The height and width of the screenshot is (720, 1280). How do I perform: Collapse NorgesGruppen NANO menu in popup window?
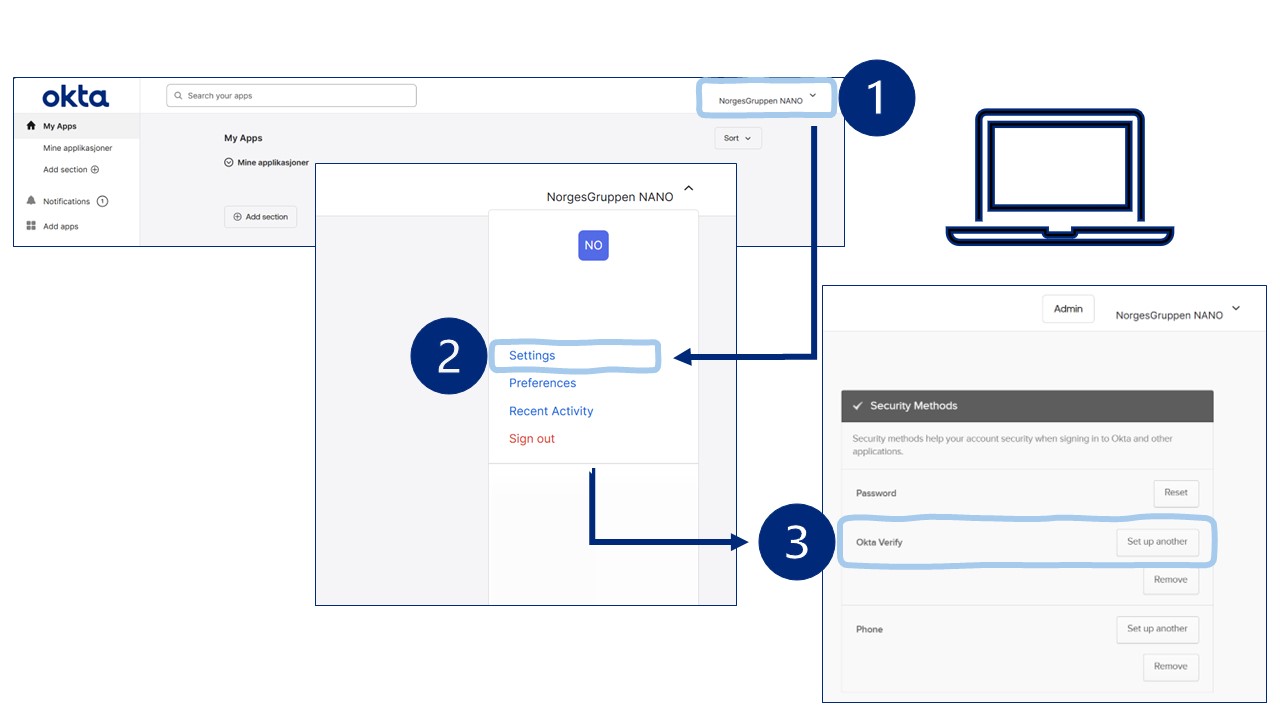click(x=689, y=187)
